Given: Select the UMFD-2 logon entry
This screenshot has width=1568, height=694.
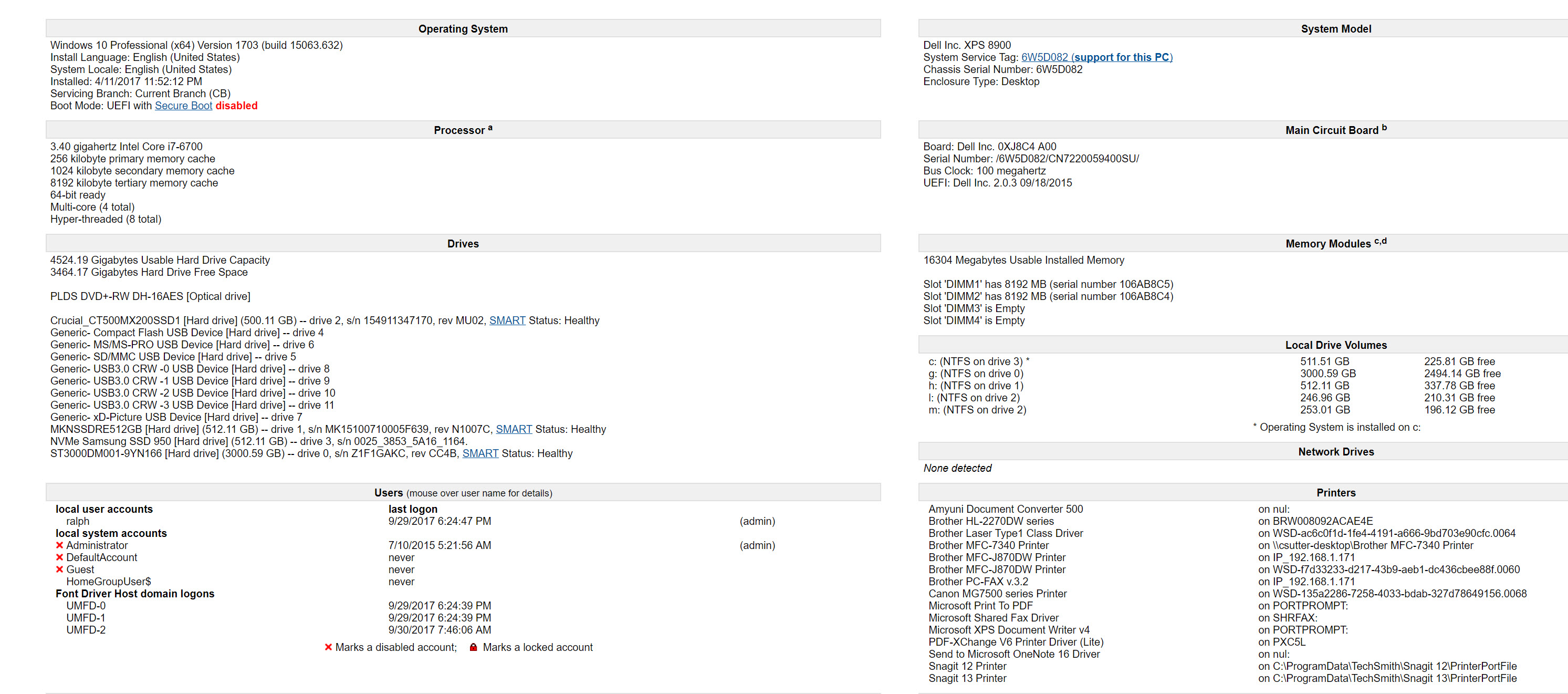Looking at the screenshot, I should coord(86,630).
